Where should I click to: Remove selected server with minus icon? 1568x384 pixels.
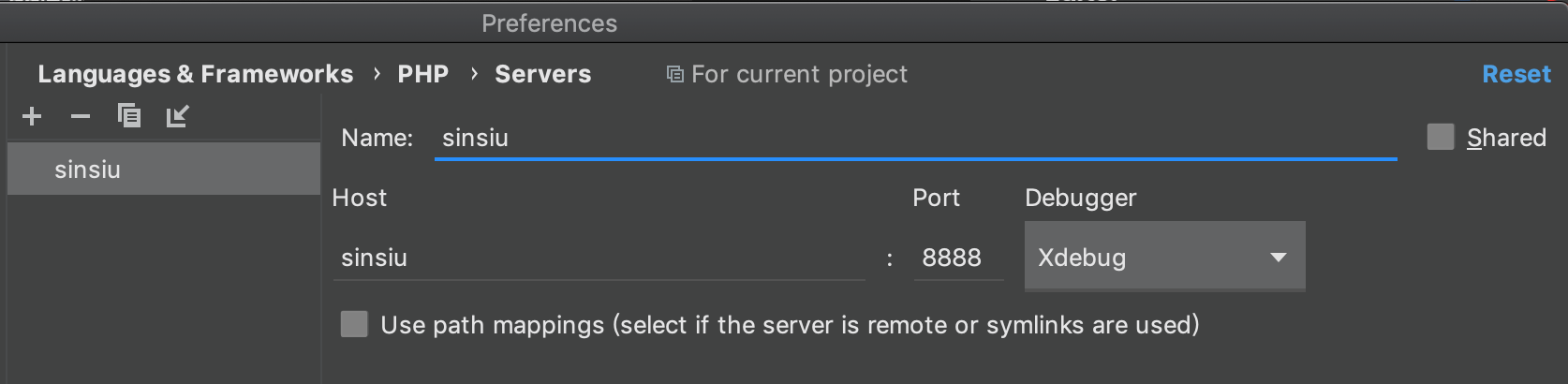81,116
